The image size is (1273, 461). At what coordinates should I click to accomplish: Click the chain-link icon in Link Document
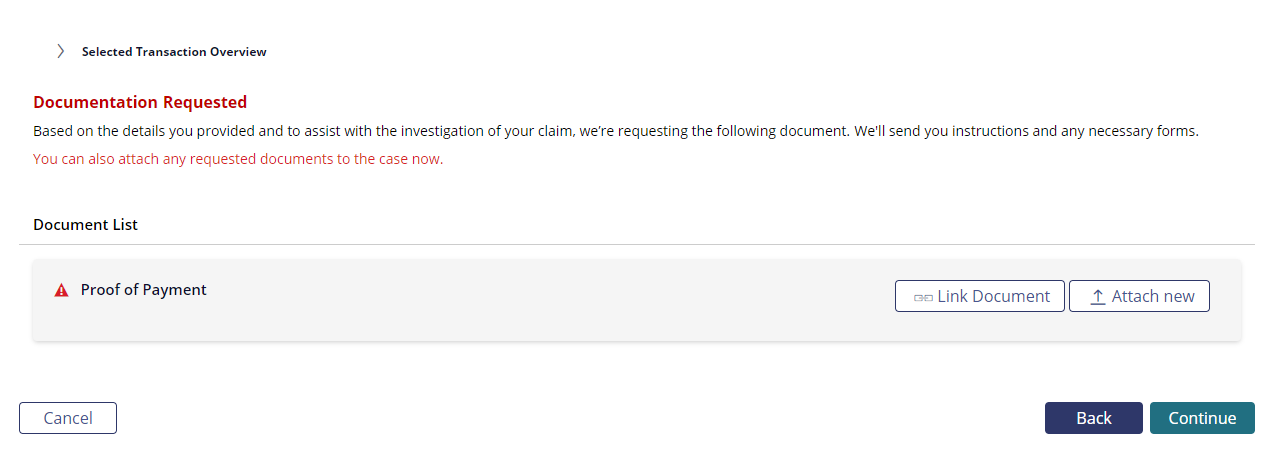[923, 297]
